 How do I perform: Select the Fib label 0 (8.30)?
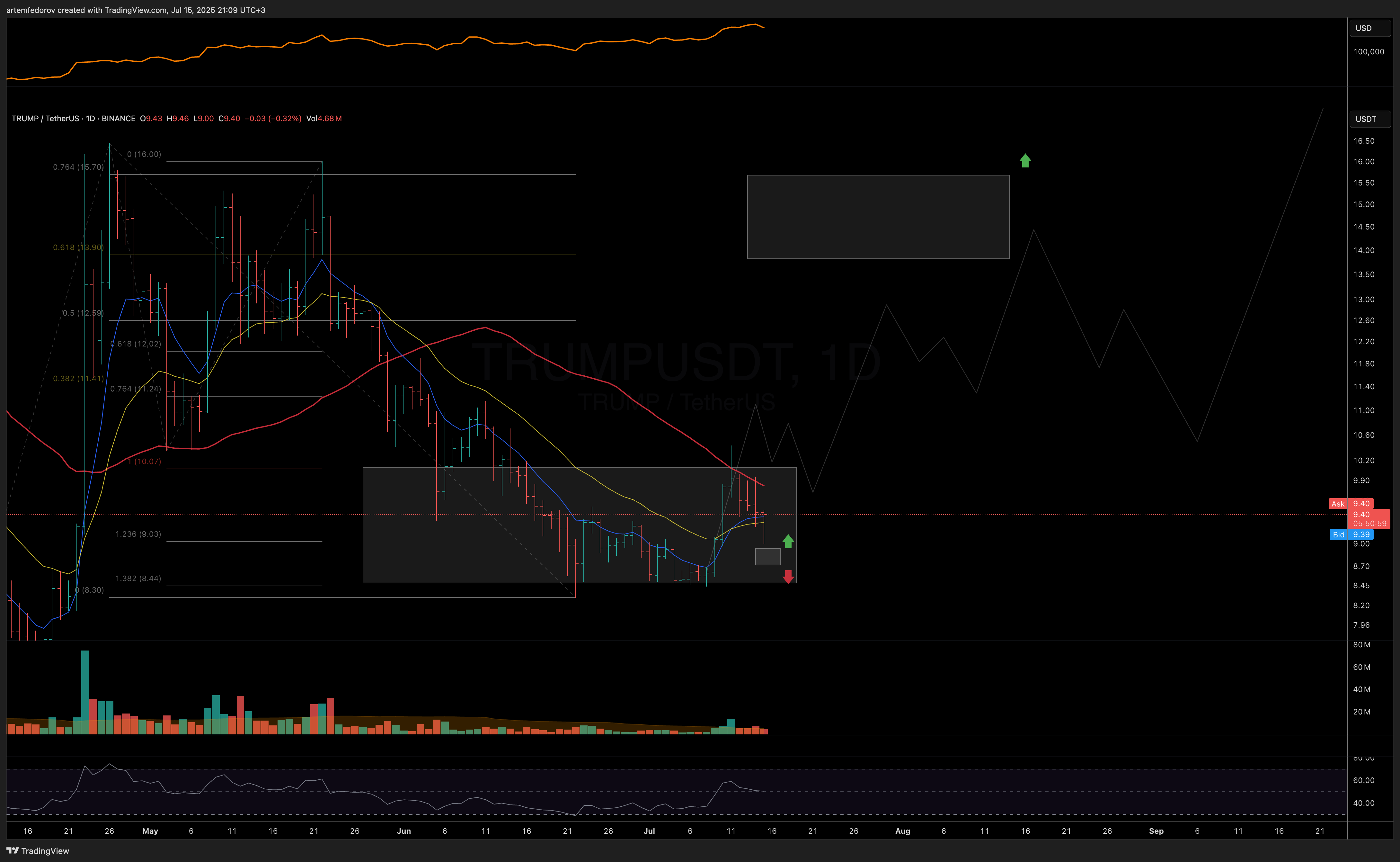coord(90,590)
